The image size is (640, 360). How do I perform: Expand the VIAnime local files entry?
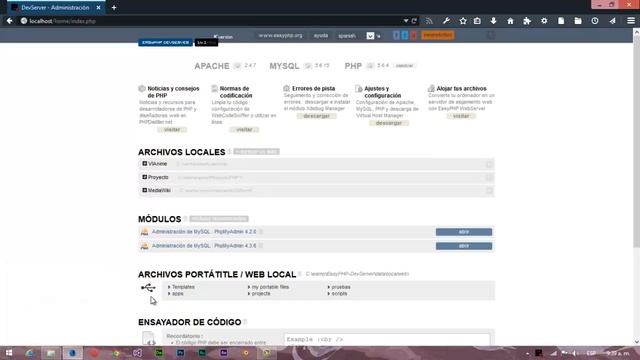point(144,163)
